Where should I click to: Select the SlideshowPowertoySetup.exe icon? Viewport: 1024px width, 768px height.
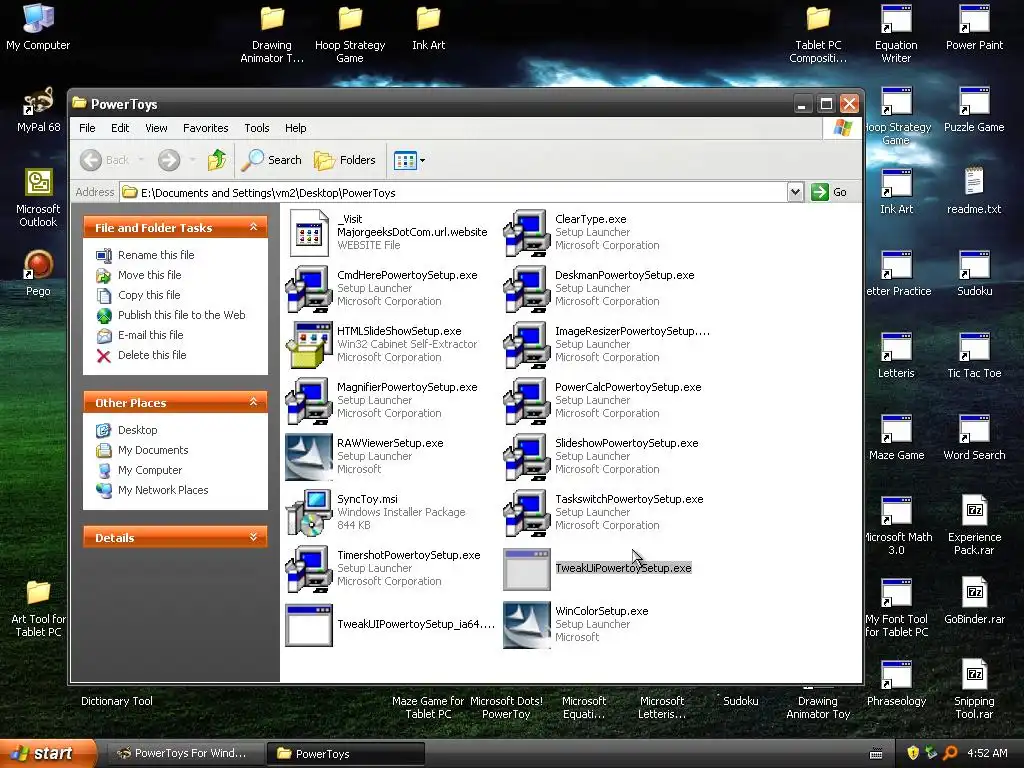[526, 457]
